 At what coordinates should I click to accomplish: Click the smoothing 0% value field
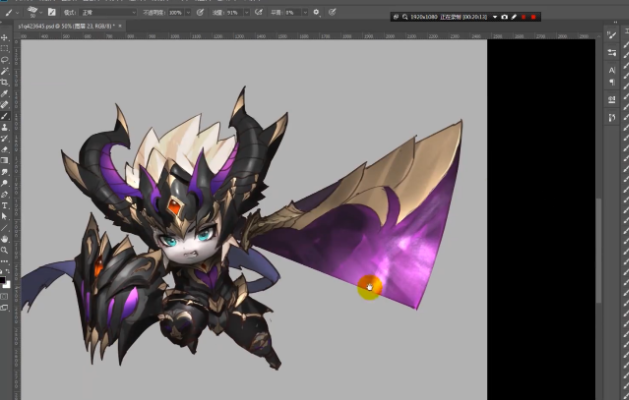pos(292,12)
